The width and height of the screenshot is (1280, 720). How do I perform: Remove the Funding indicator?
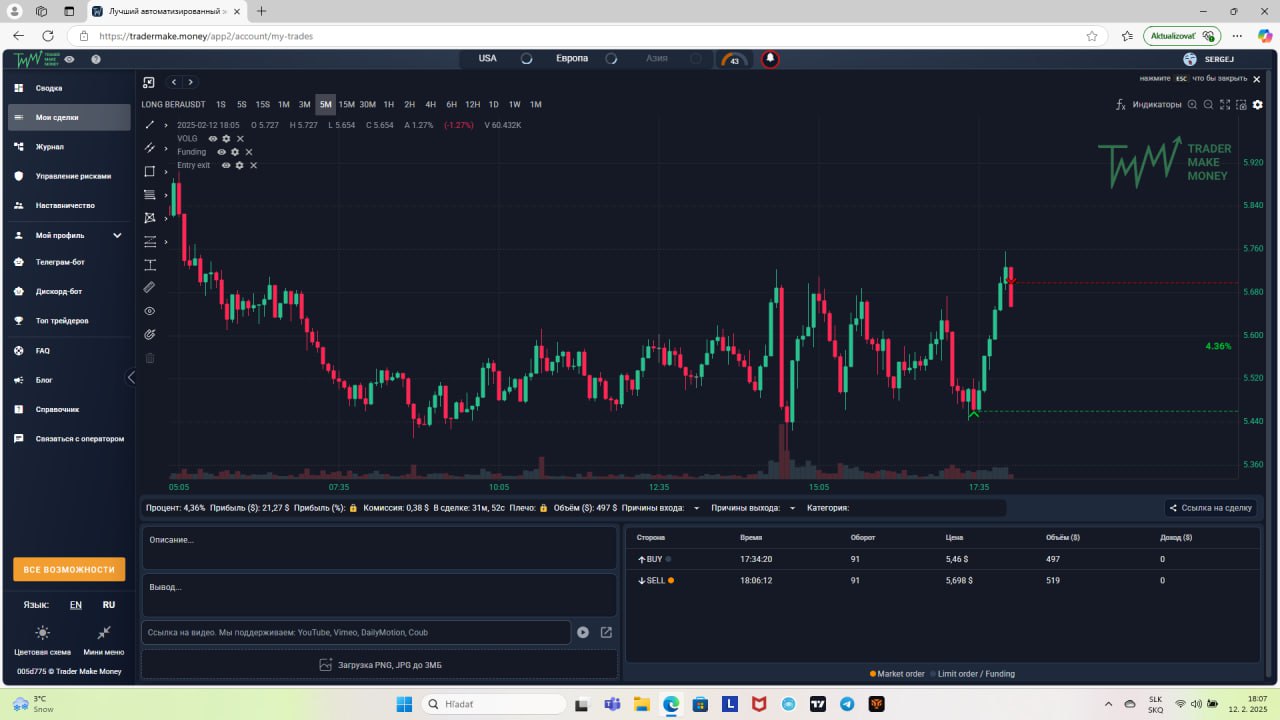(x=249, y=152)
